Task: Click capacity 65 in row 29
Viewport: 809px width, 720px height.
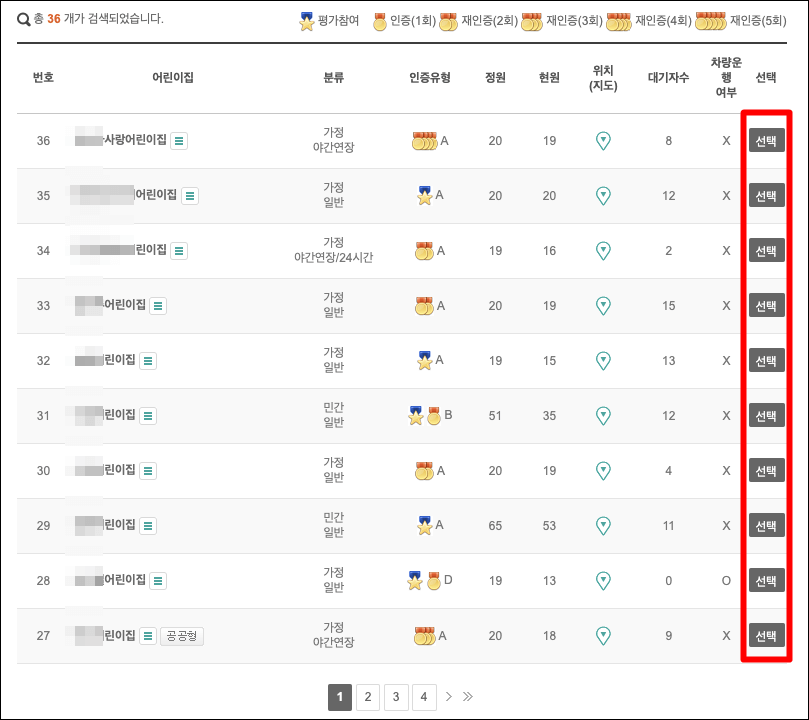Action: [x=495, y=526]
